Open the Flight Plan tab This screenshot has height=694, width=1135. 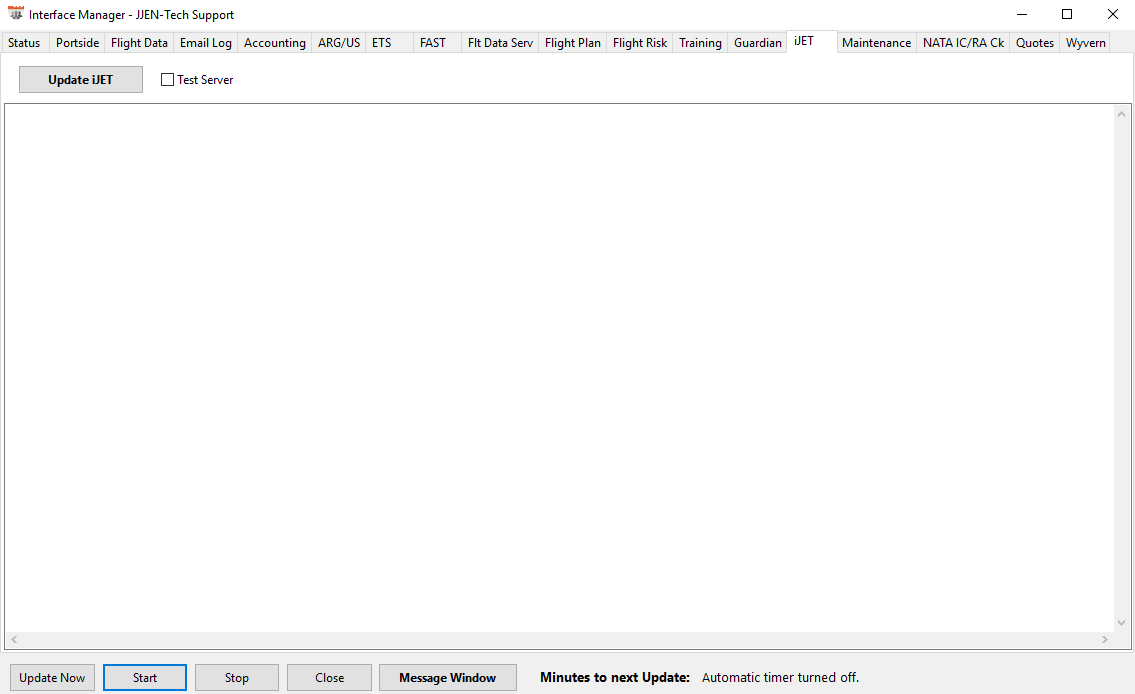[573, 43]
